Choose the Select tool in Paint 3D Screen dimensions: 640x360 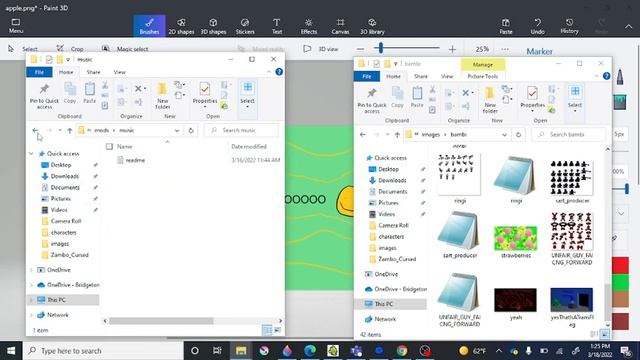tap(23, 49)
